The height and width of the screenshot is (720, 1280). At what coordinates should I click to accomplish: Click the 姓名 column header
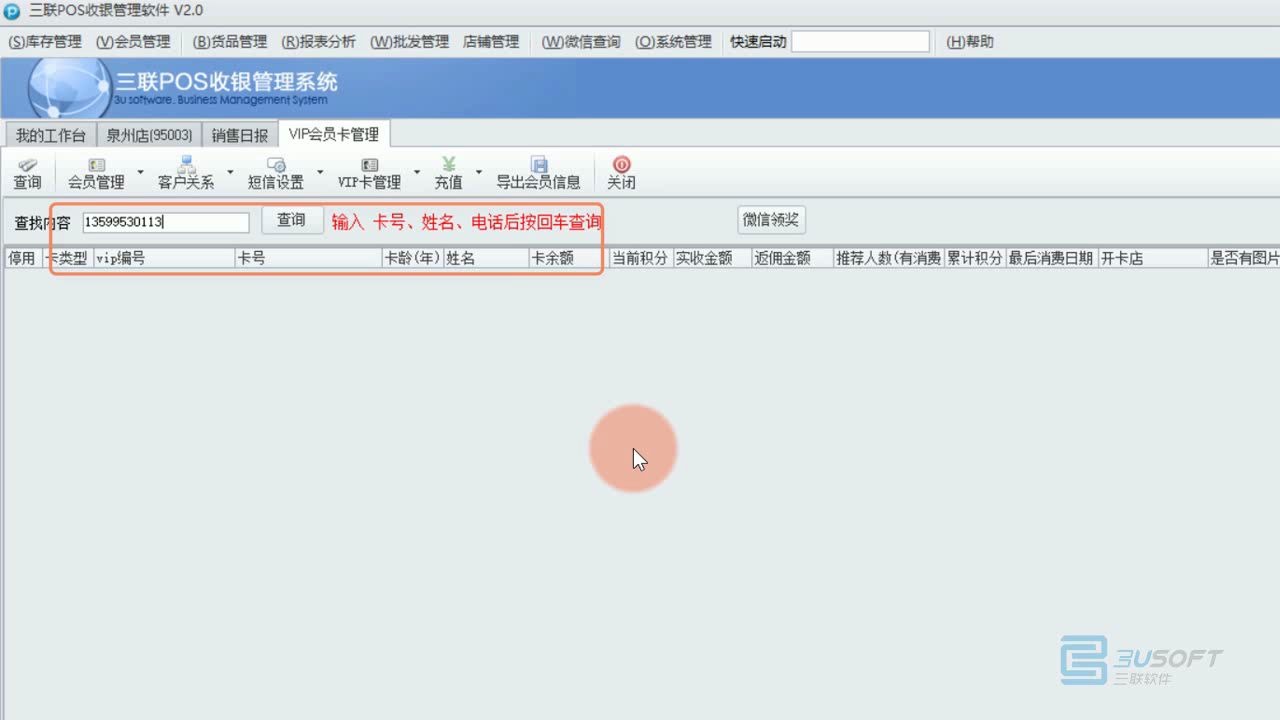487,258
